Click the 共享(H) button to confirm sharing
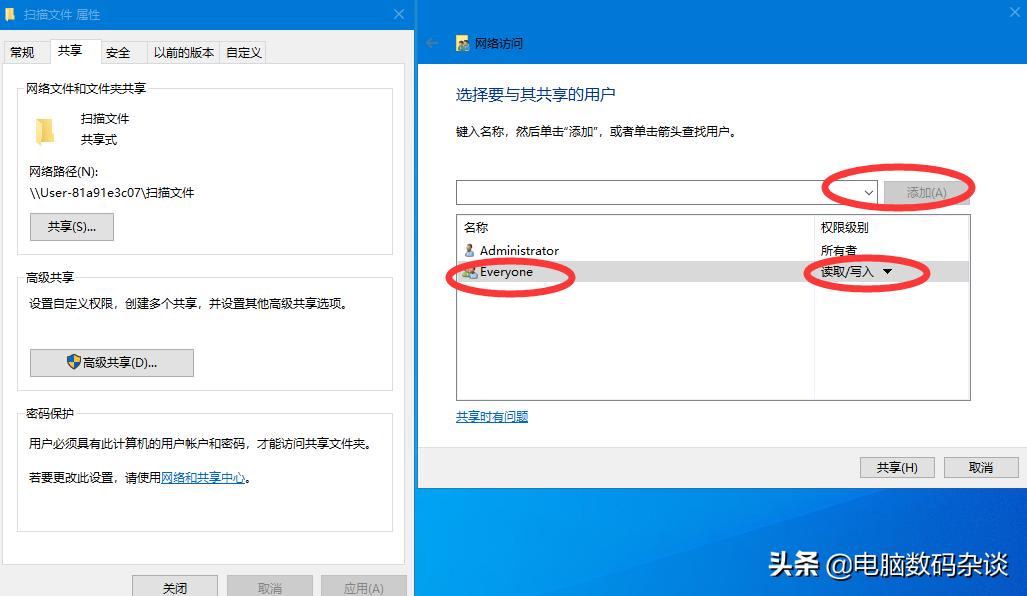The height and width of the screenshot is (596, 1027). 896,467
